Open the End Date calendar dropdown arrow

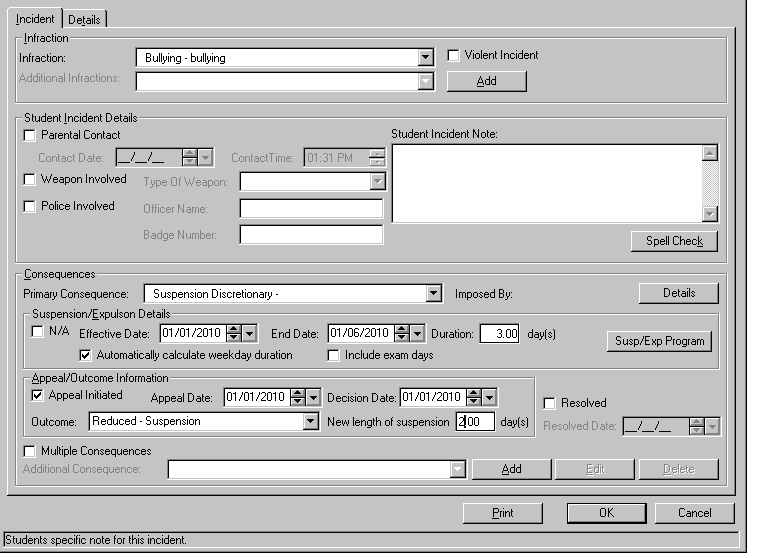[x=418, y=334]
